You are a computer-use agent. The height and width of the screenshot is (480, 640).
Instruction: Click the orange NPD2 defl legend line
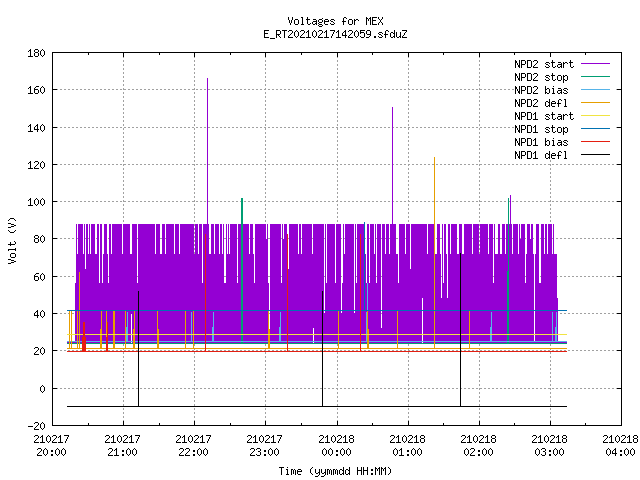(595, 102)
